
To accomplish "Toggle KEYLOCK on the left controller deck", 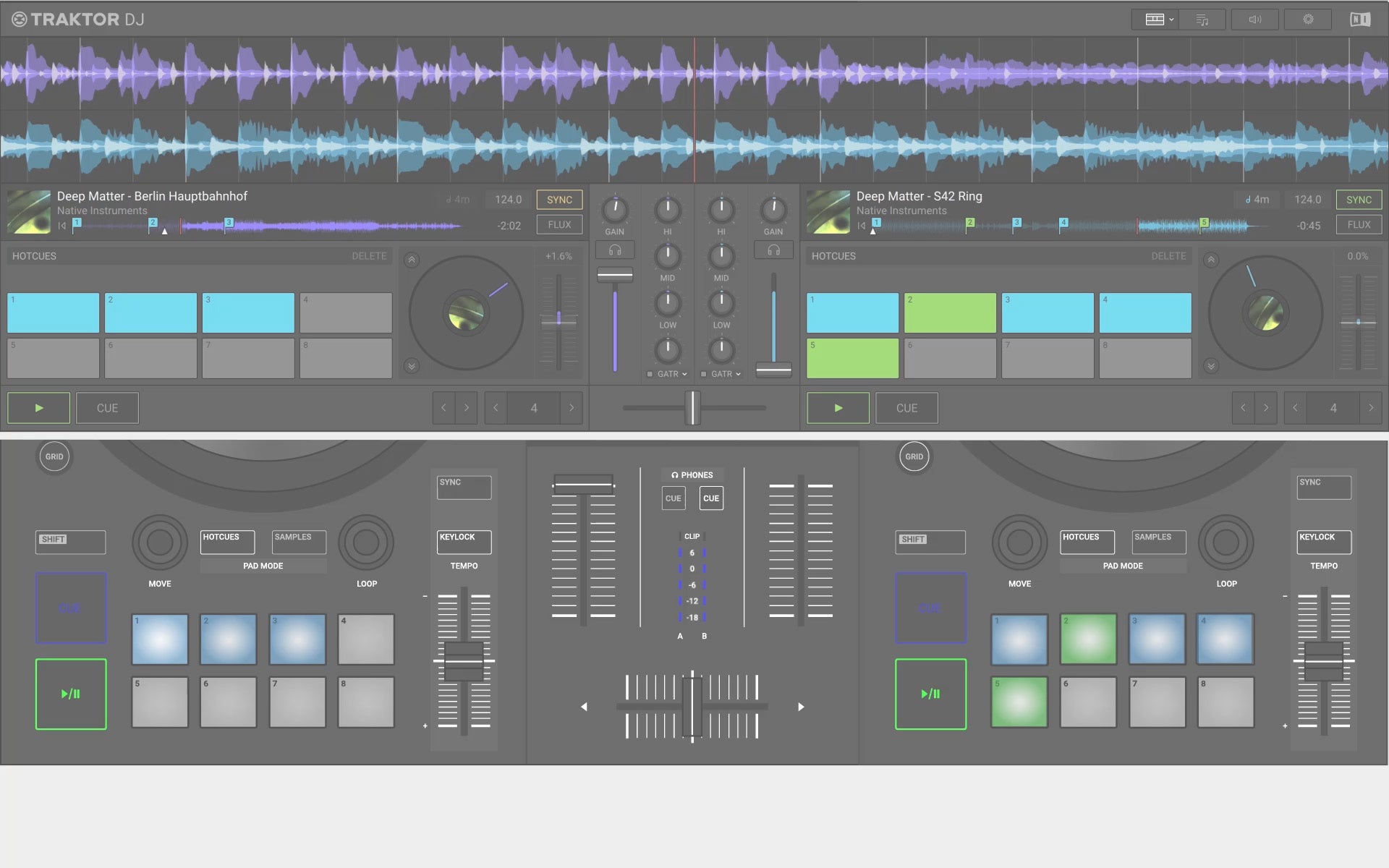I will pyautogui.click(x=464, y=542).
